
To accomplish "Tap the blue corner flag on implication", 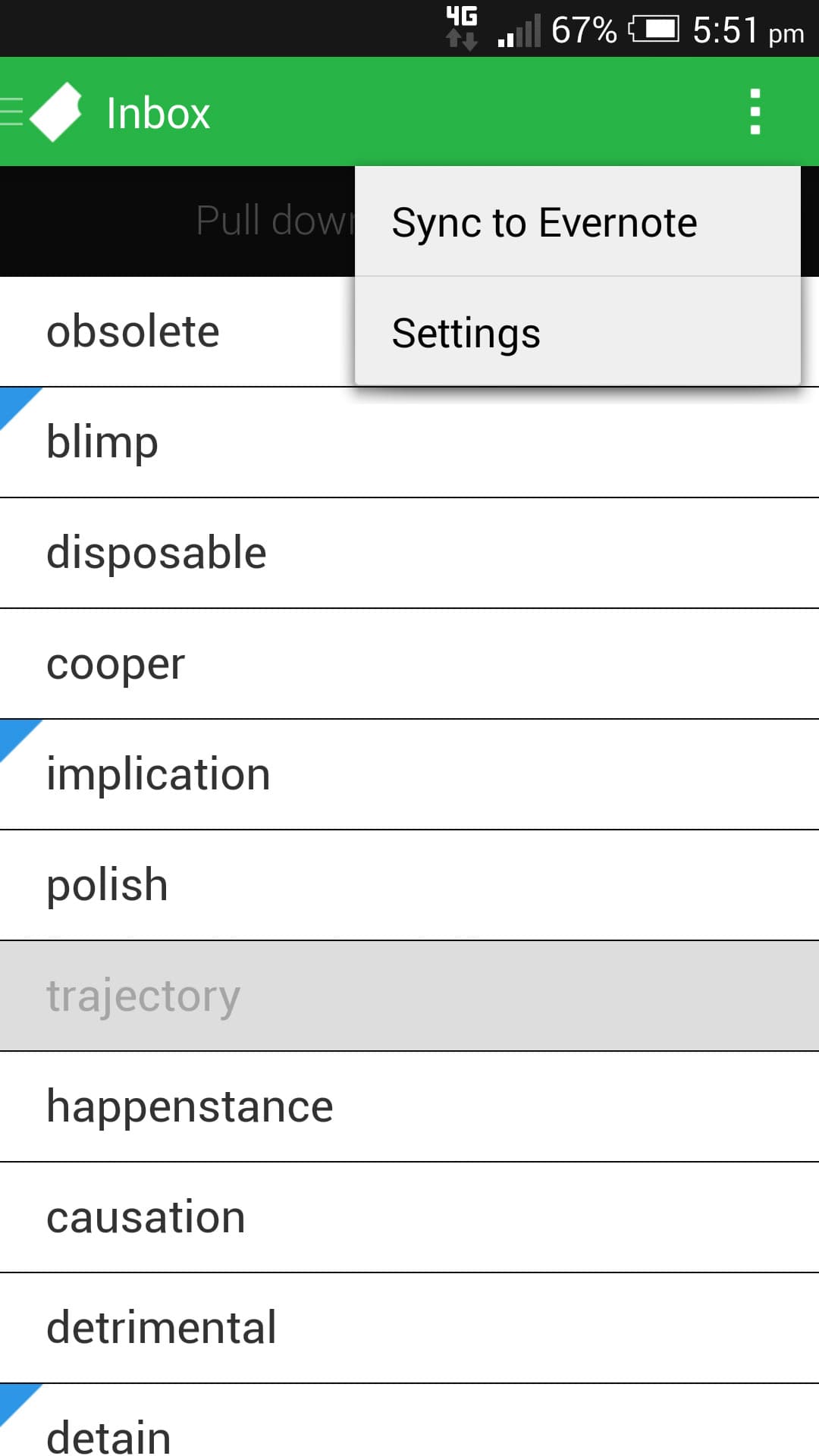I will (x=15, y=736).
